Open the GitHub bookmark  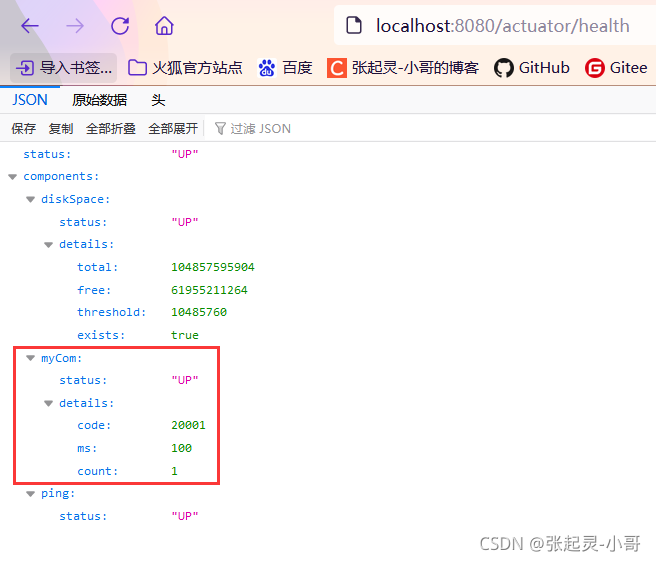pos(532,68)
